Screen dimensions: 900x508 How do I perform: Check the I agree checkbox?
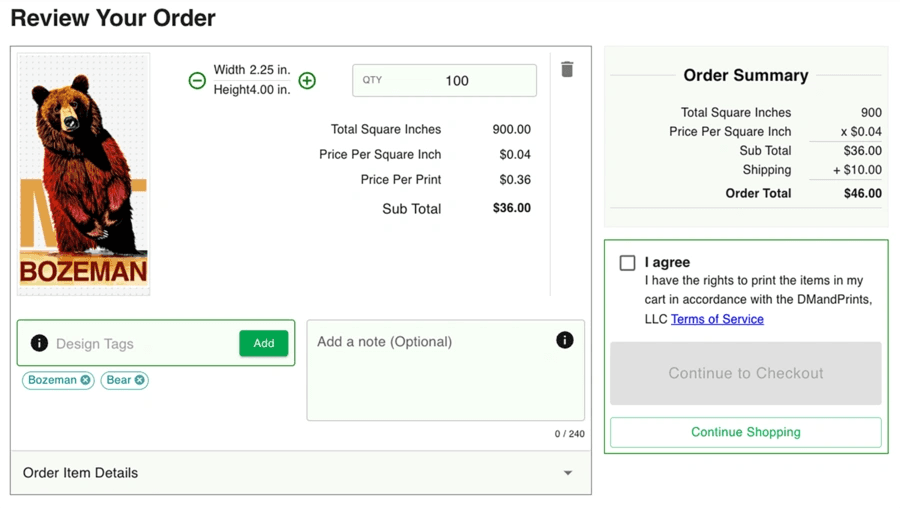point(627,263)
